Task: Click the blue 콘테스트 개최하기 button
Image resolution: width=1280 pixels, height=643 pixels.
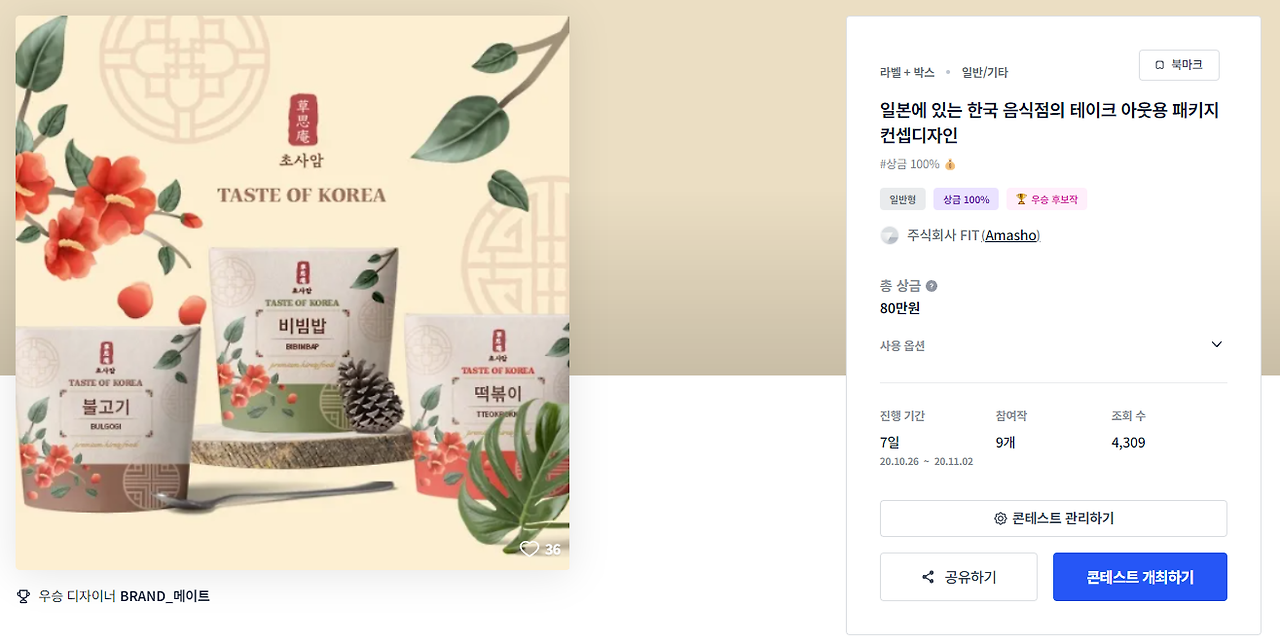Action: point(1140,577)
